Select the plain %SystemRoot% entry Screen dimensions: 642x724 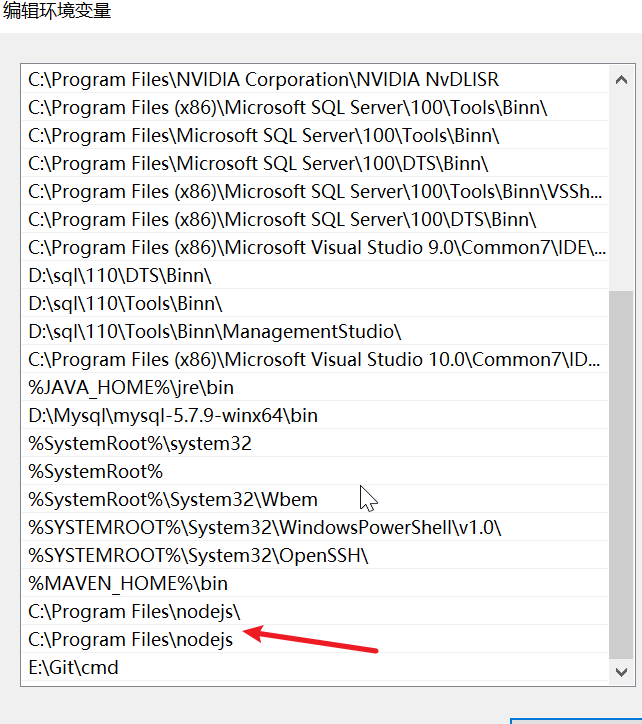pos(315,471)
